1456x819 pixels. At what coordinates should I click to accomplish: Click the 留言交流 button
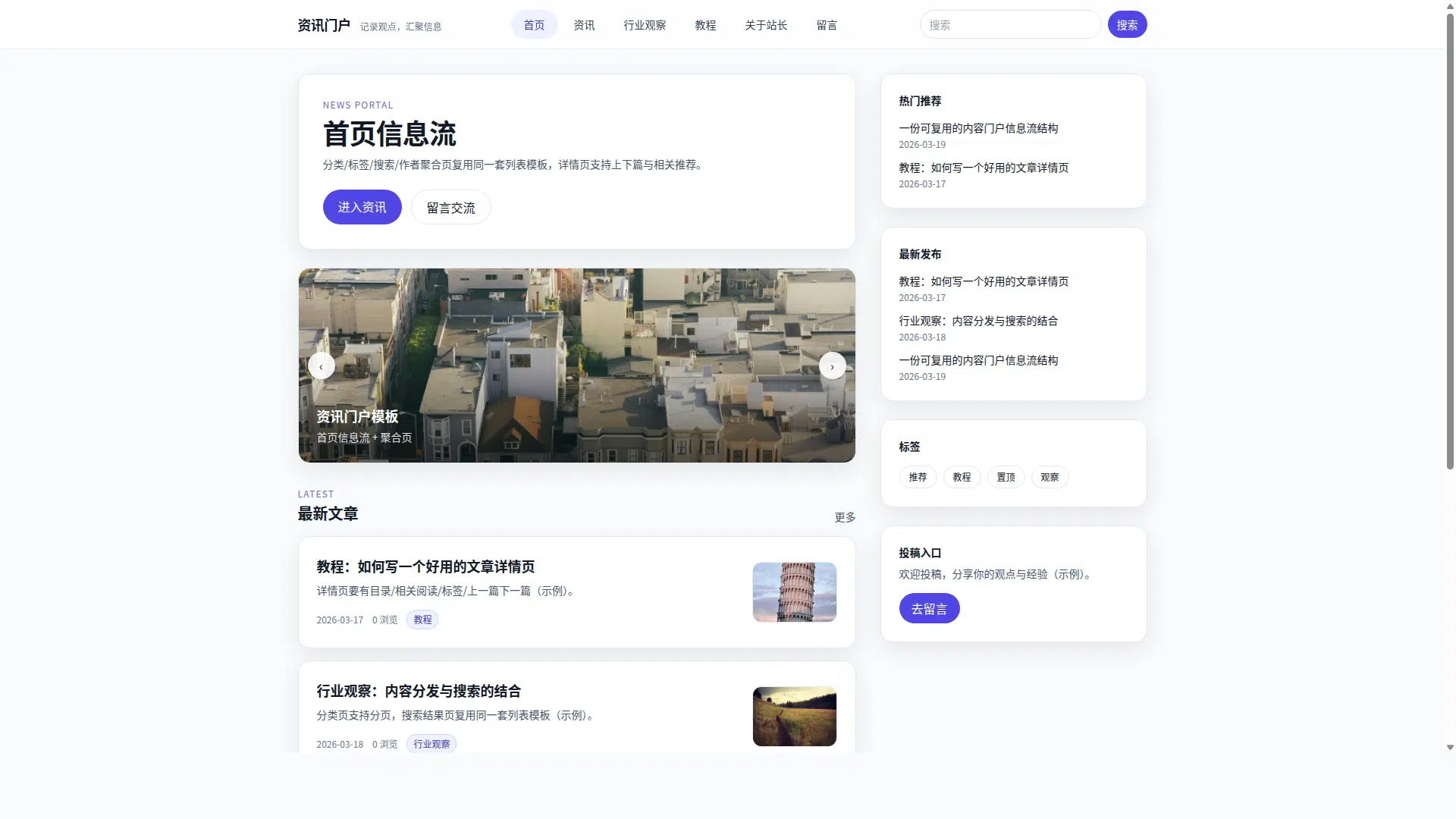[450, 208]
